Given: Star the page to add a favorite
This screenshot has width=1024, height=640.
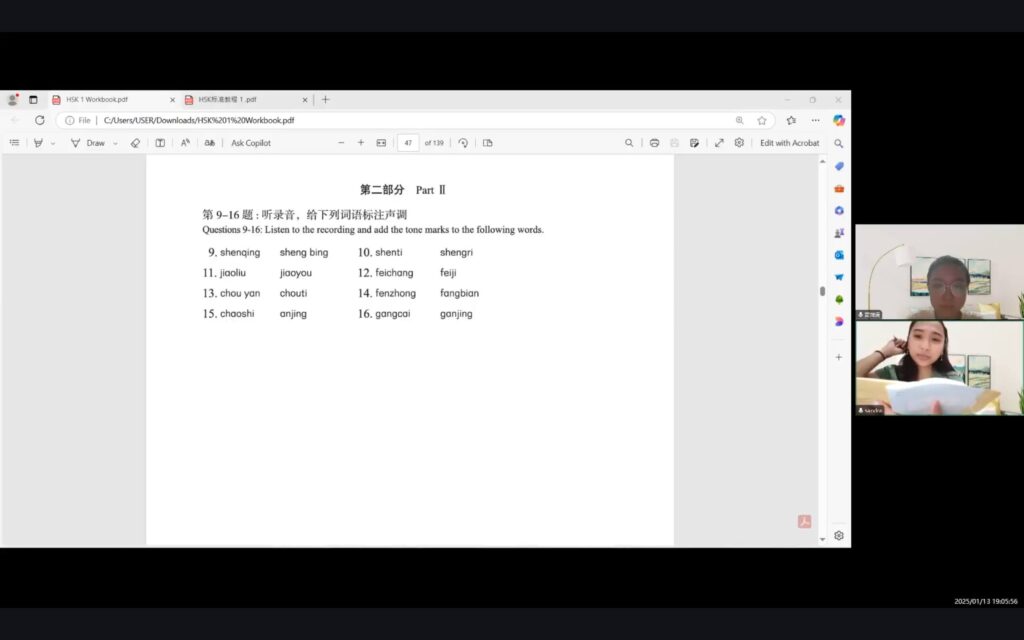Looking at the screenshot, I should pos(760,119).
